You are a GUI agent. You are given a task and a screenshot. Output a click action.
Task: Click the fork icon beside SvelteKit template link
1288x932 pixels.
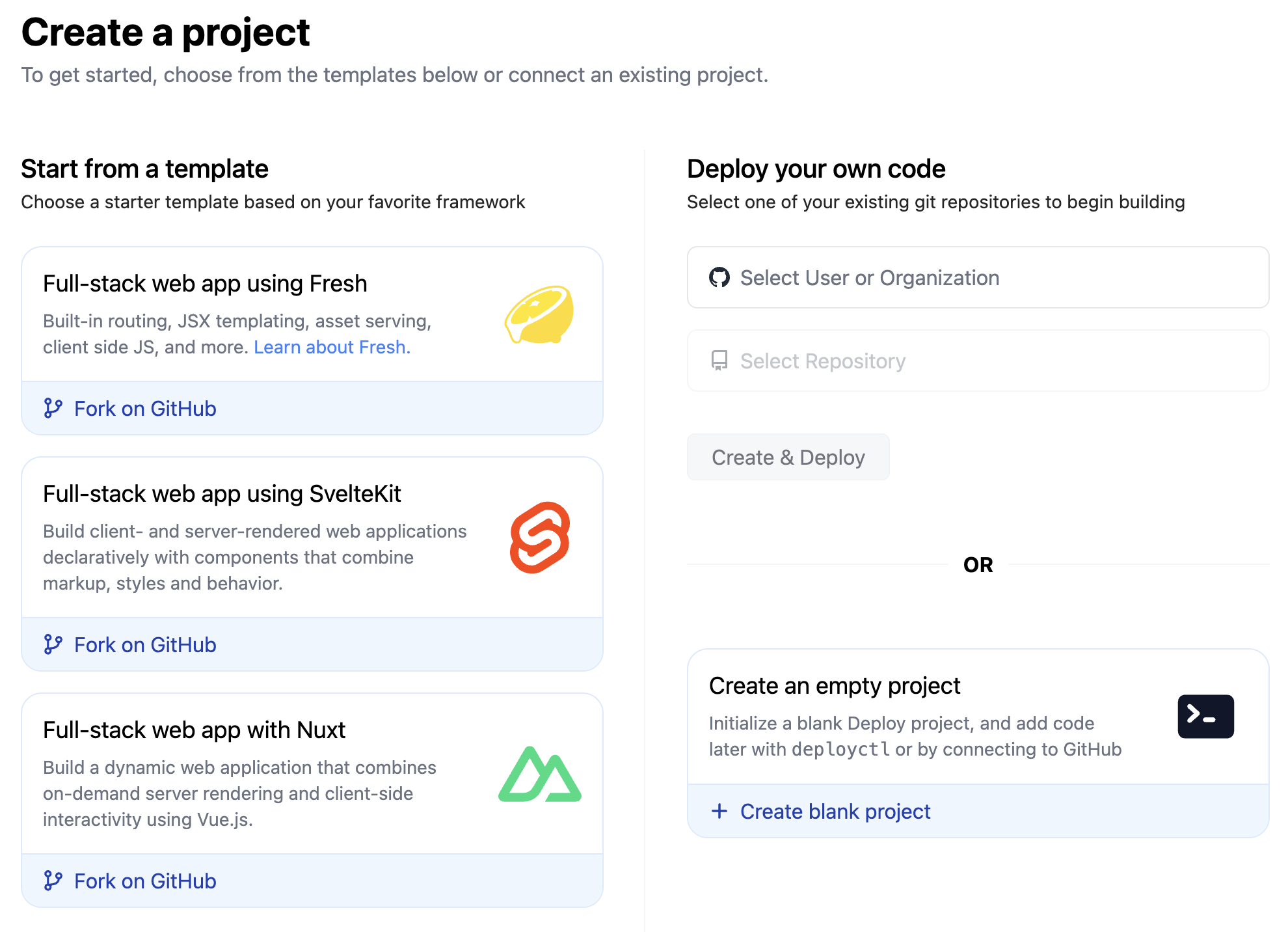[53, 644]
